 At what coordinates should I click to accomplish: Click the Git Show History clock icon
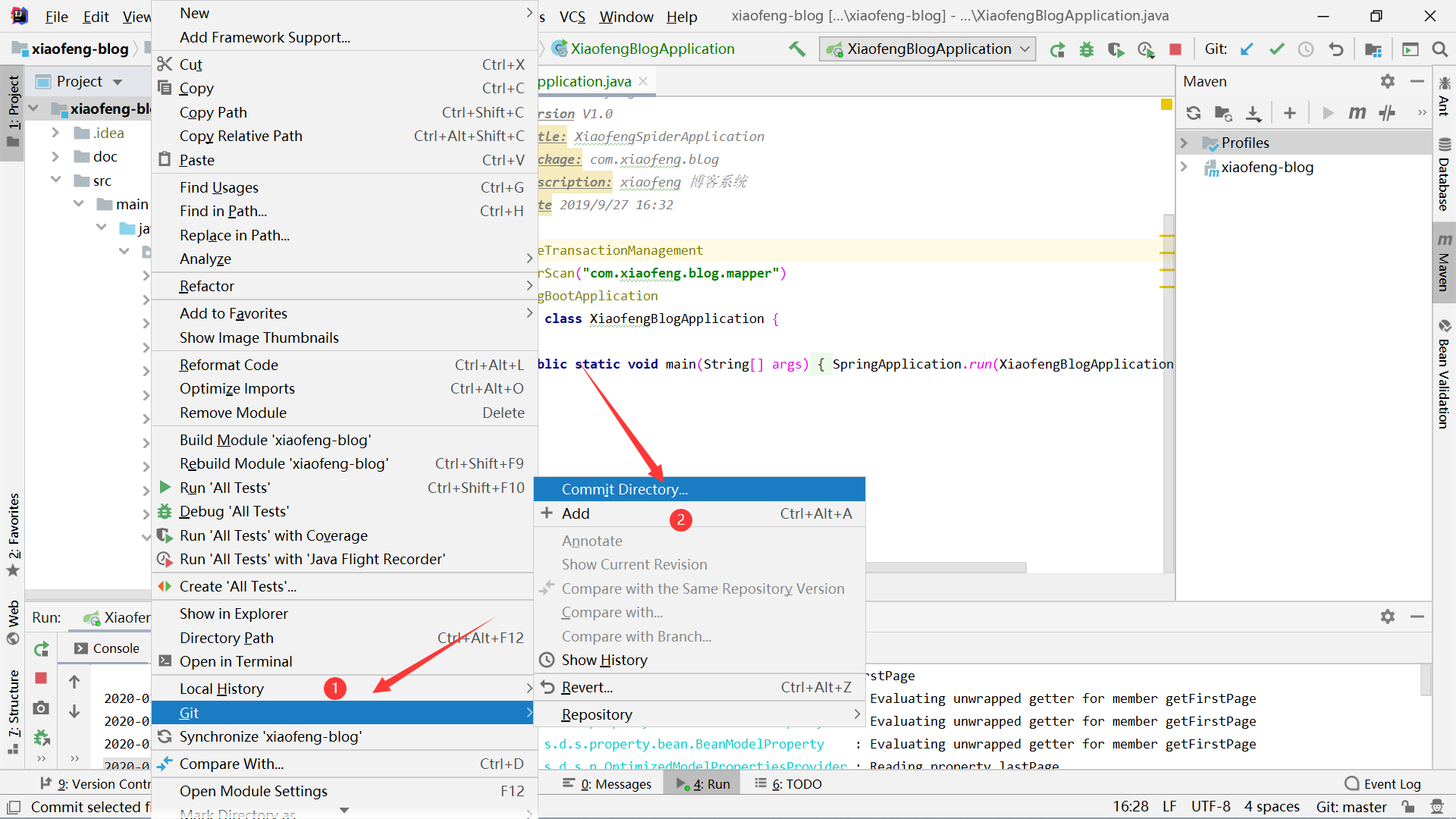(x=1305, y=49)
